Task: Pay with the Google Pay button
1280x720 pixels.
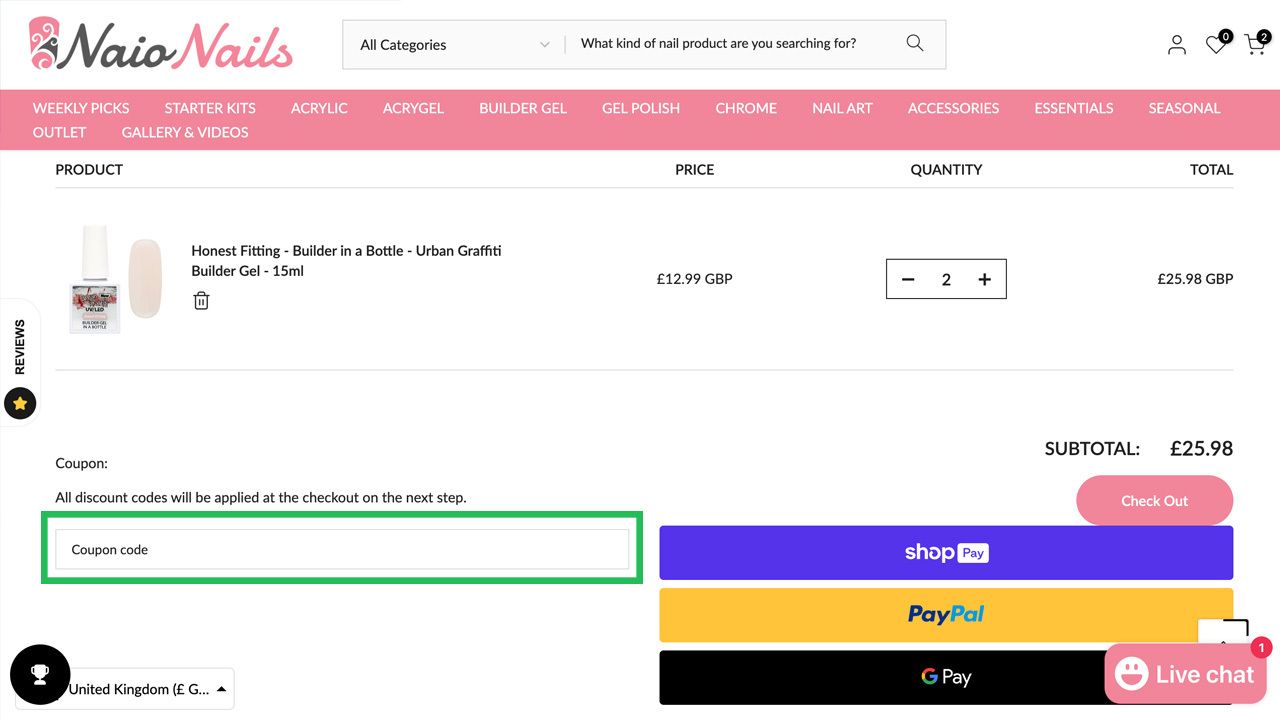Action: click(946, 677)
